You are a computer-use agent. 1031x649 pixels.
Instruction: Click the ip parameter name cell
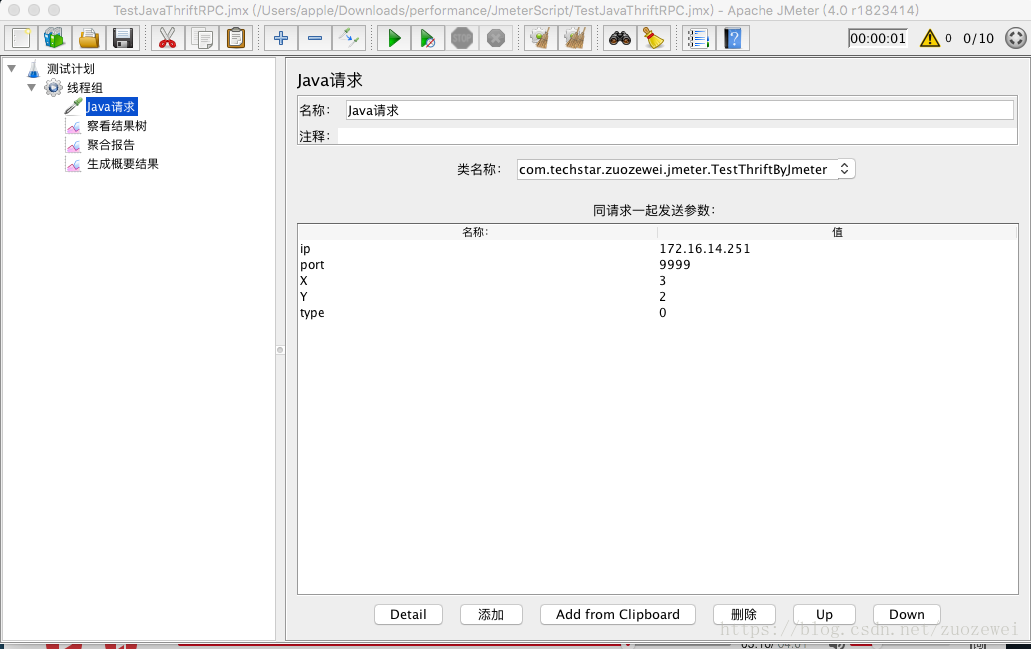click(x=477, y=249)
